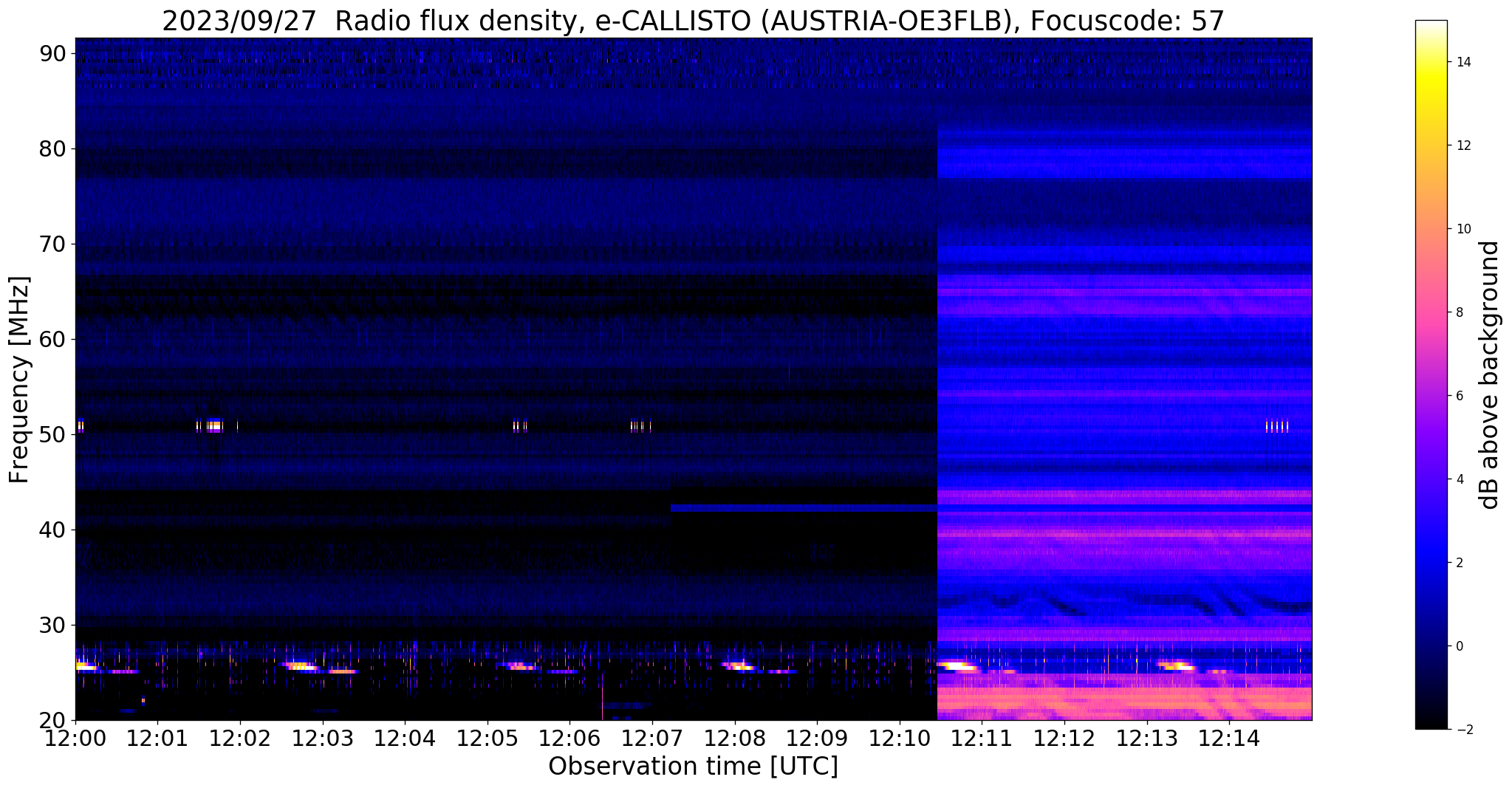This screenshot has height=788, width=1512.
Task: Click the bright 26 MHz burst after 12:10
Action: 957,666
